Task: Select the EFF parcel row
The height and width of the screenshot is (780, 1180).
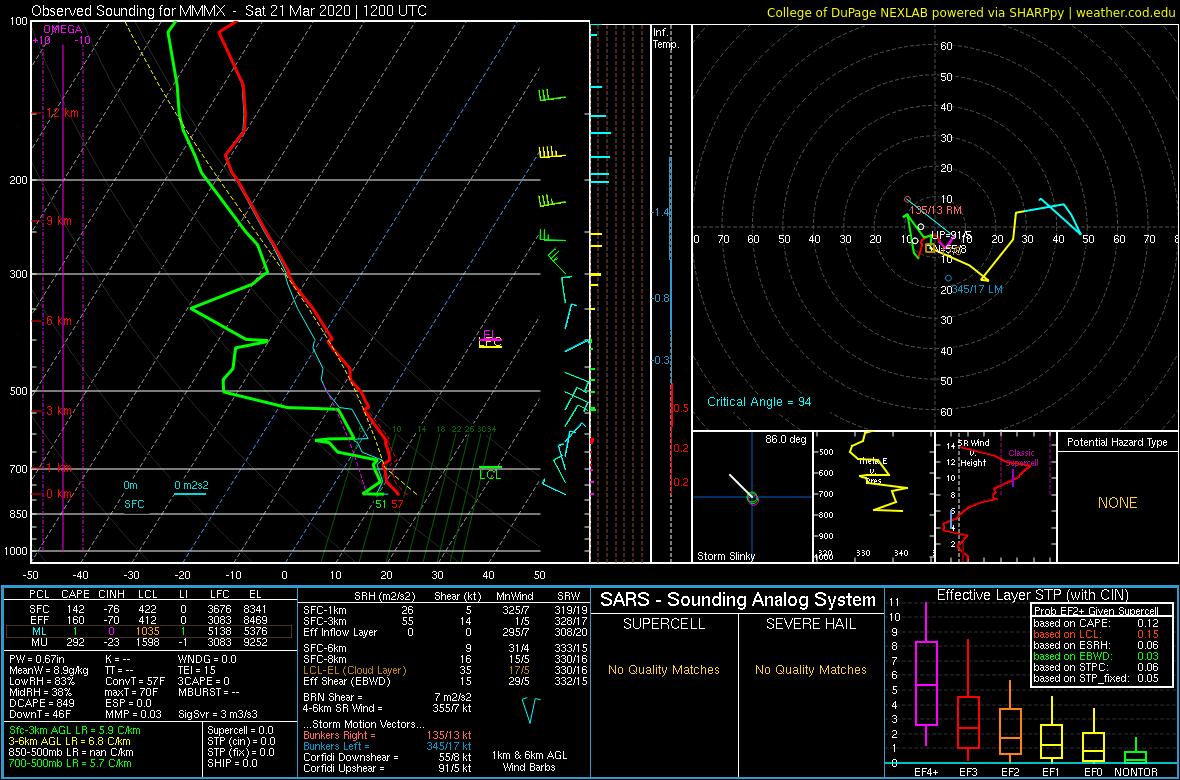Action: [149, 620]
